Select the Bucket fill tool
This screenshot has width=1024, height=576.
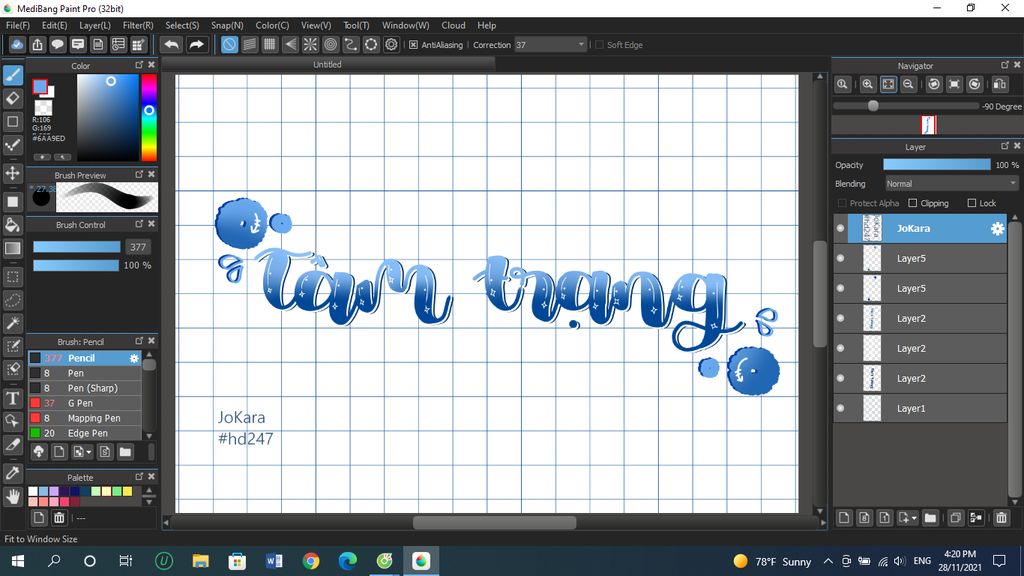pyautogui.click(x=13, y=225)
